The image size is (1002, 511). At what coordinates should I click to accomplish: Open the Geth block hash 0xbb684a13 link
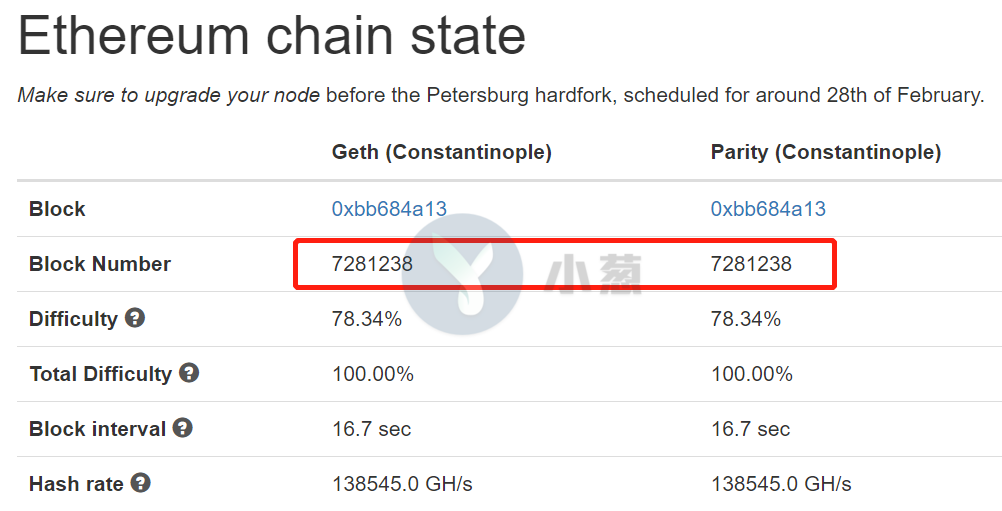click(x=389, y=209)
